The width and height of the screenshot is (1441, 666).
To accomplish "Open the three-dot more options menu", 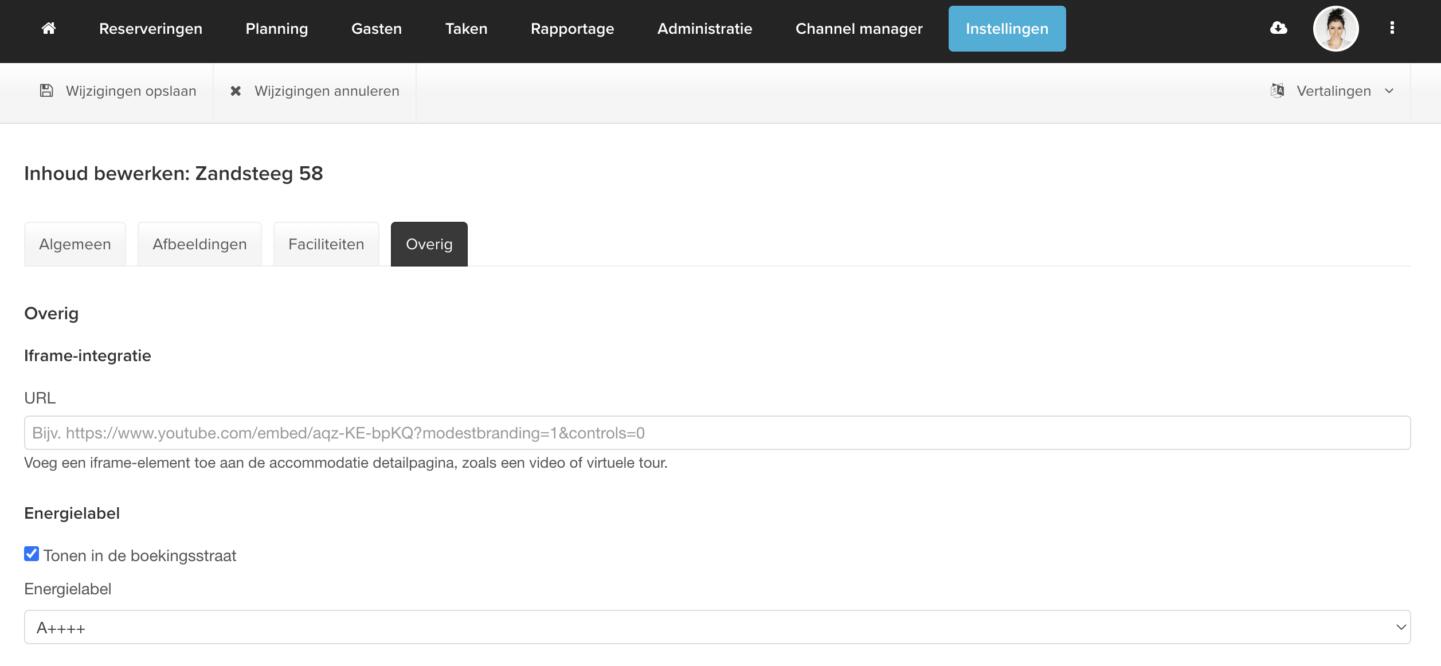I will [1391, 28].
